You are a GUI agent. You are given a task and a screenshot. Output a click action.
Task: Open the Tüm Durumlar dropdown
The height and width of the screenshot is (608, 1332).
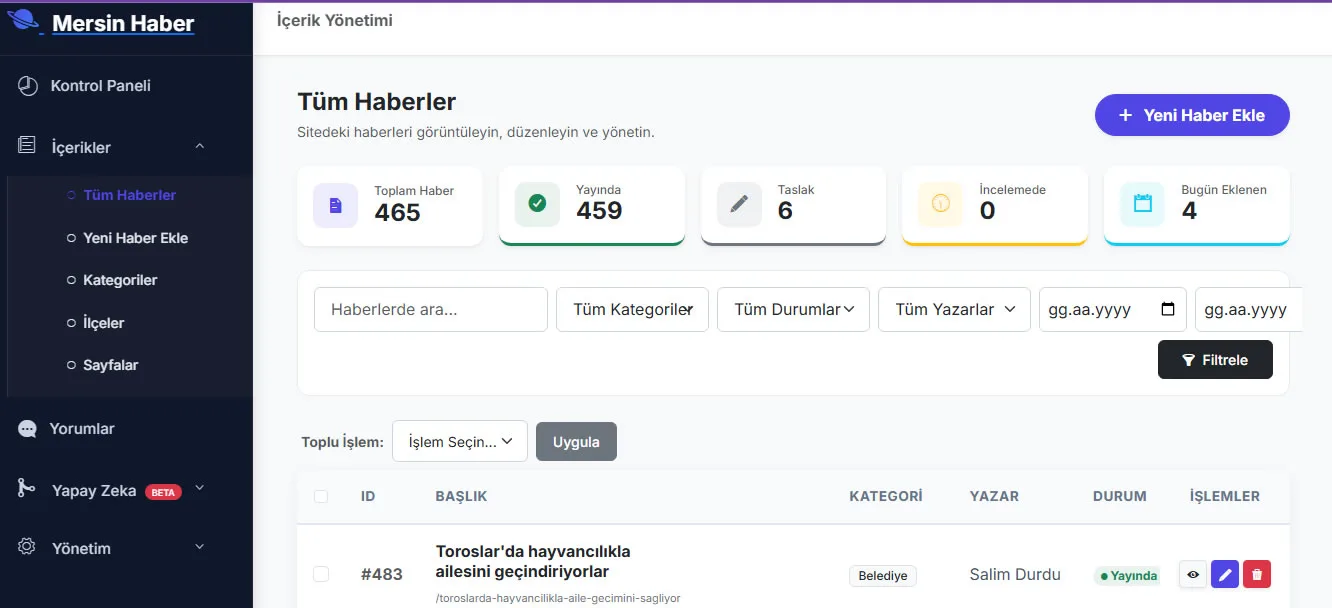pyautogui.click(x=793, y=309)
